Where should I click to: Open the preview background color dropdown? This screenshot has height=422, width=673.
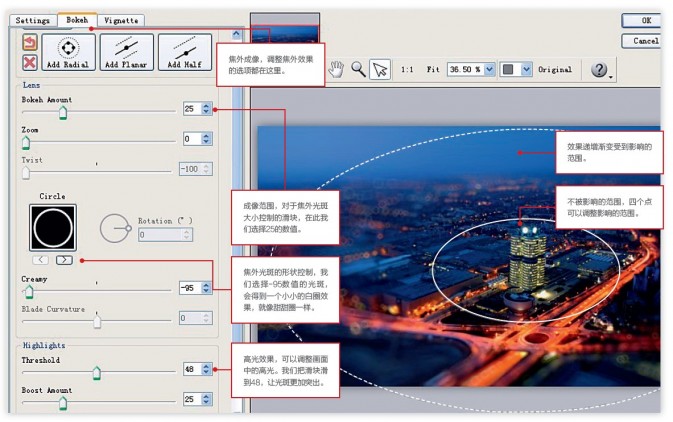coord(527,69)
